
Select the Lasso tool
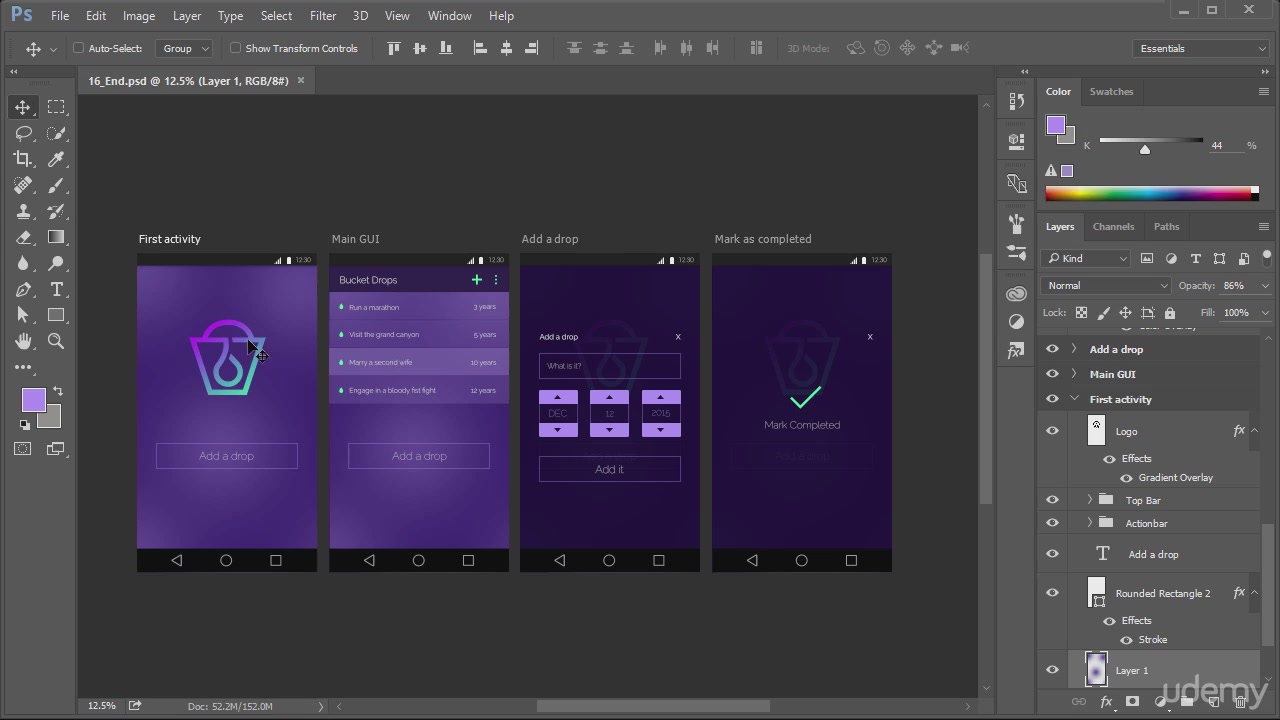pyautogui.click(x=22, y=133)
